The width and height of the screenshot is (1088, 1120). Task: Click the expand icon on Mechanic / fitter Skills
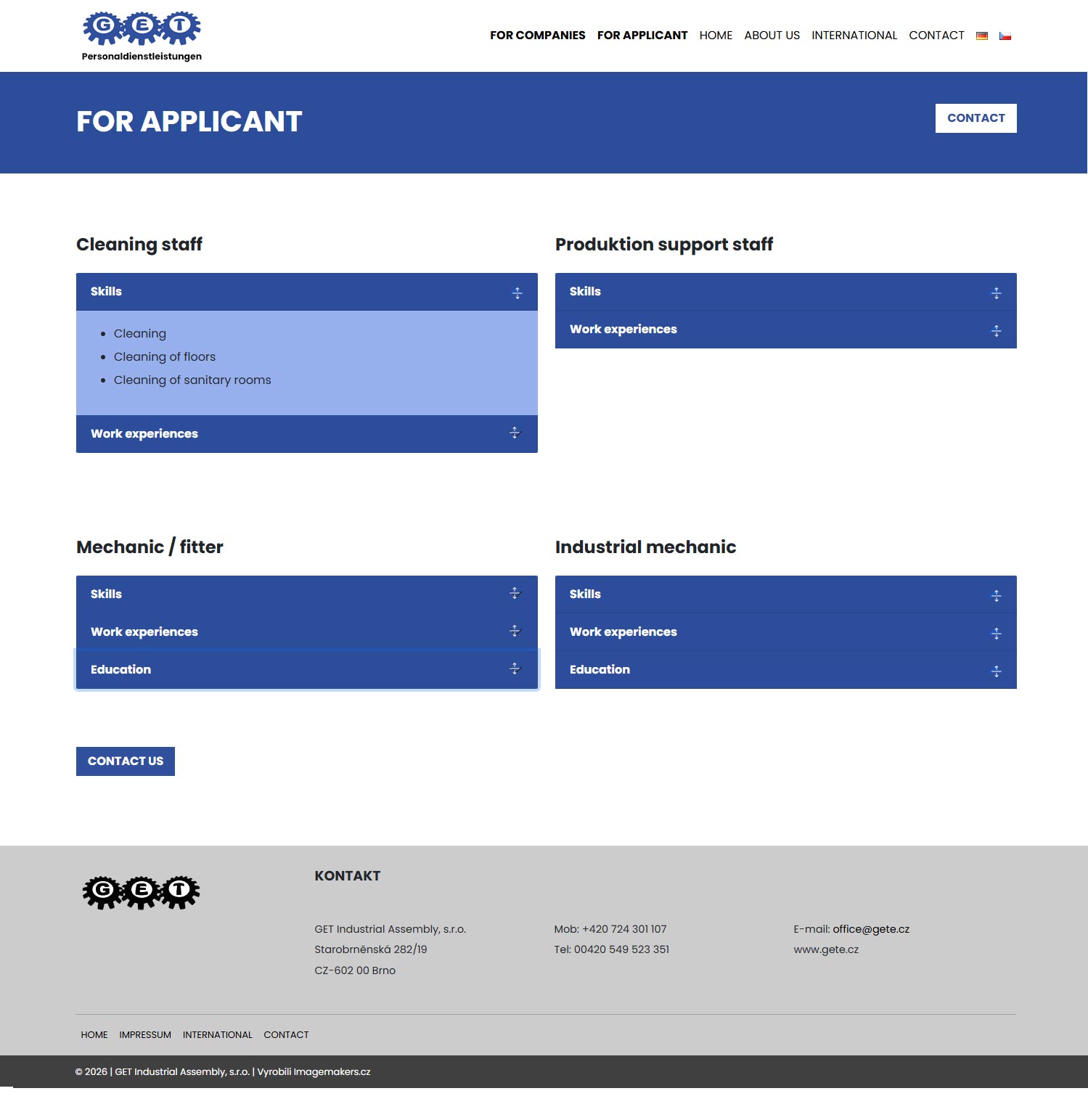[515, 594]
